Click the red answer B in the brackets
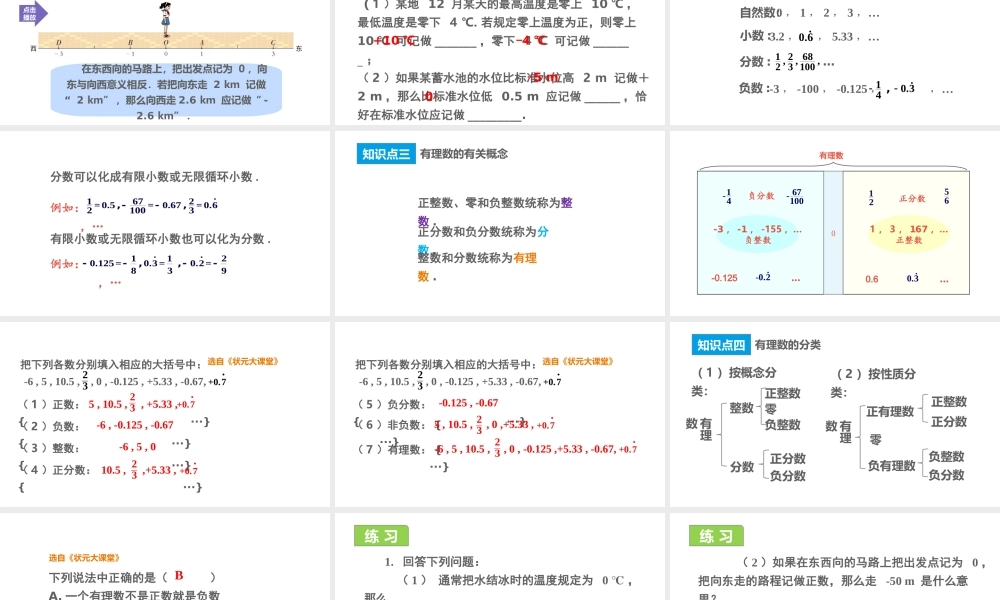1000x600 pixels. pyautogui.click(x=179, y=576)
